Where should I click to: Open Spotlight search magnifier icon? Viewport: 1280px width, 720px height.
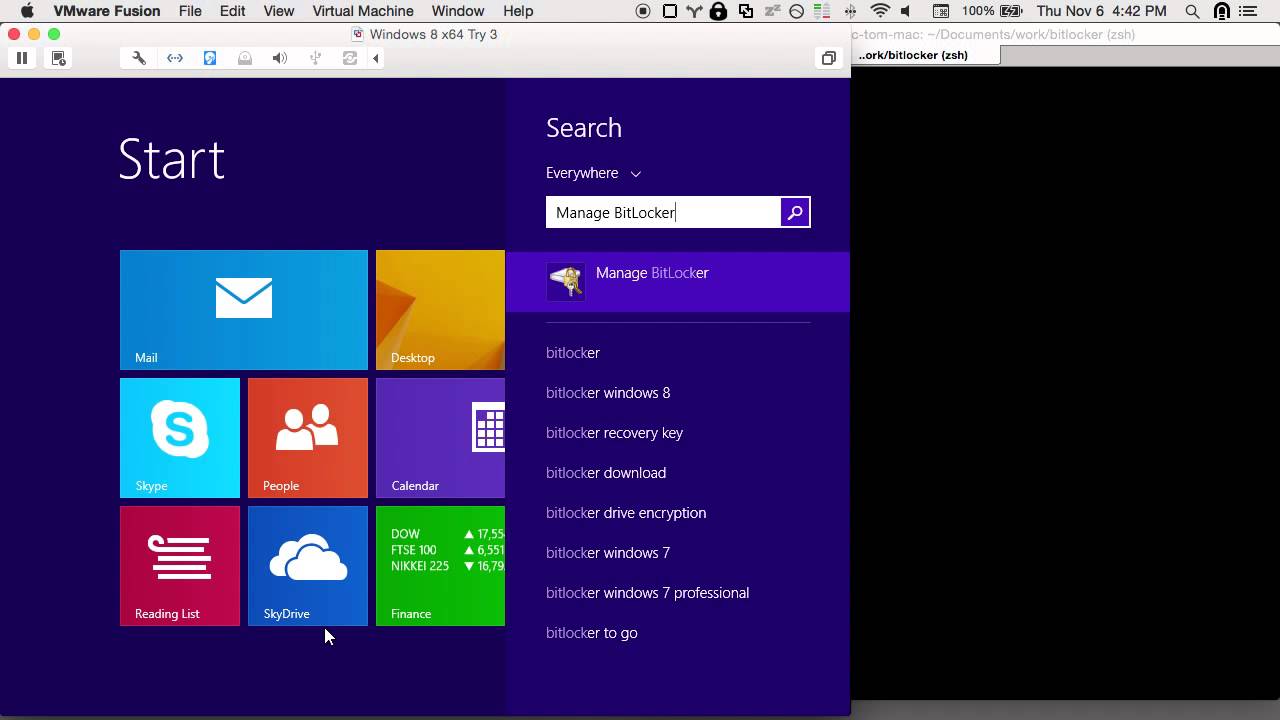click(1192, 11)
